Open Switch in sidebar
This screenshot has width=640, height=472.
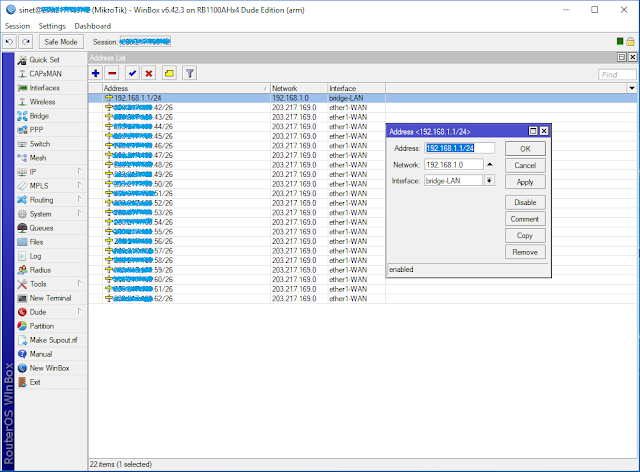click(x=51, y=144)
